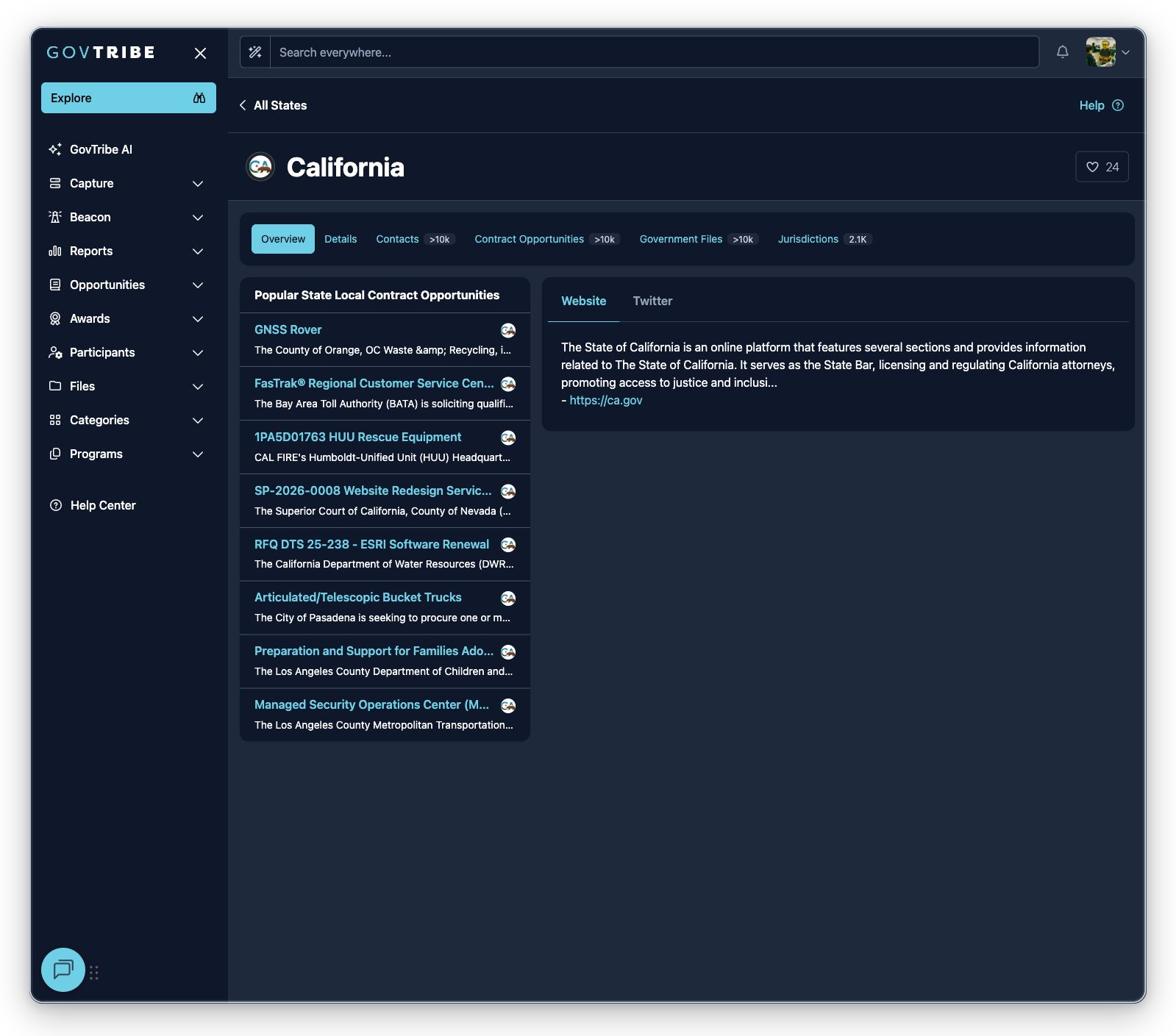Open SP-2026-0008 Website Redesign Services
The height and width of the screenshot is (1036, 1176).
coord(373,490)
